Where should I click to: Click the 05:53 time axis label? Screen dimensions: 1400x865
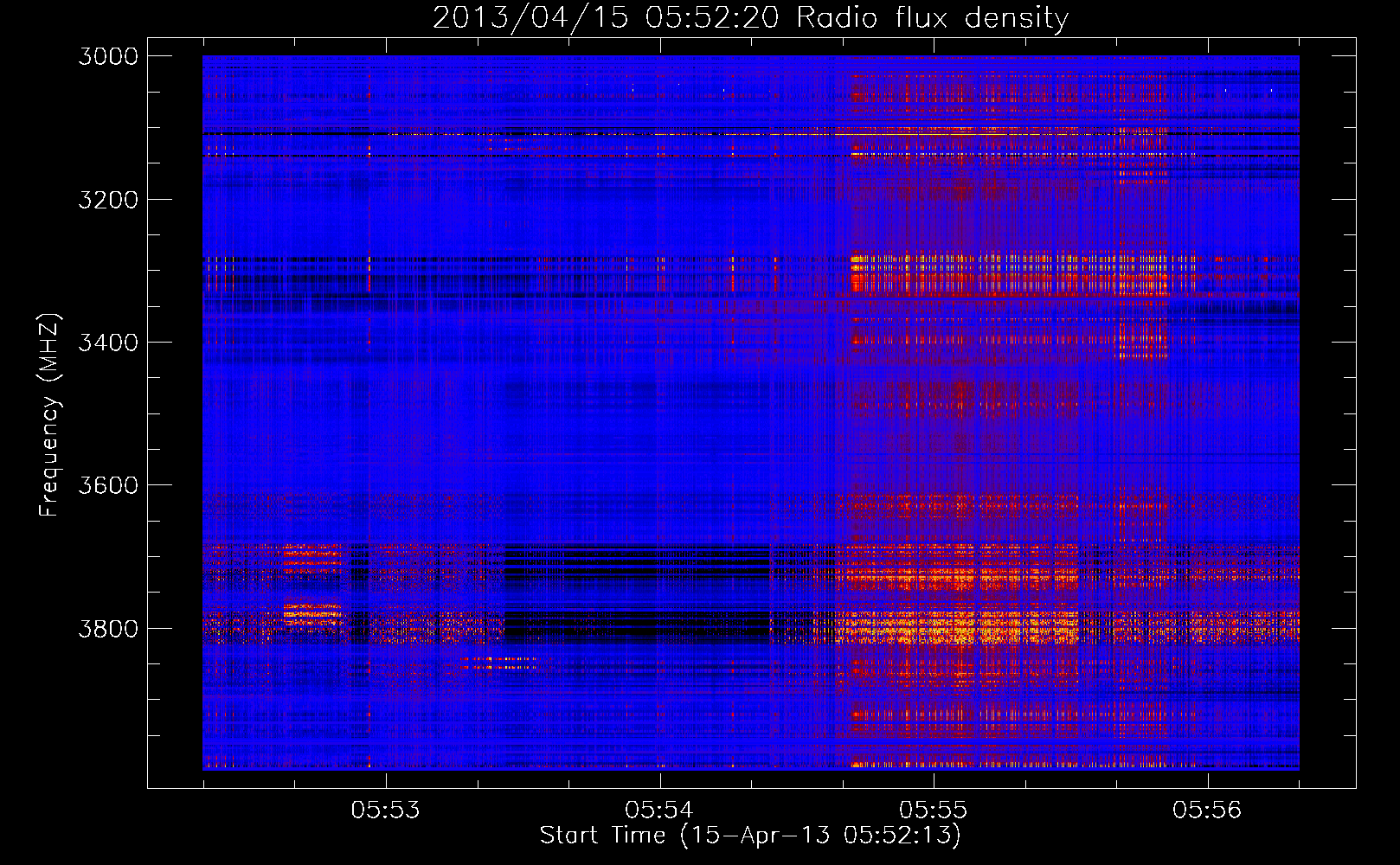click(385, 810)
